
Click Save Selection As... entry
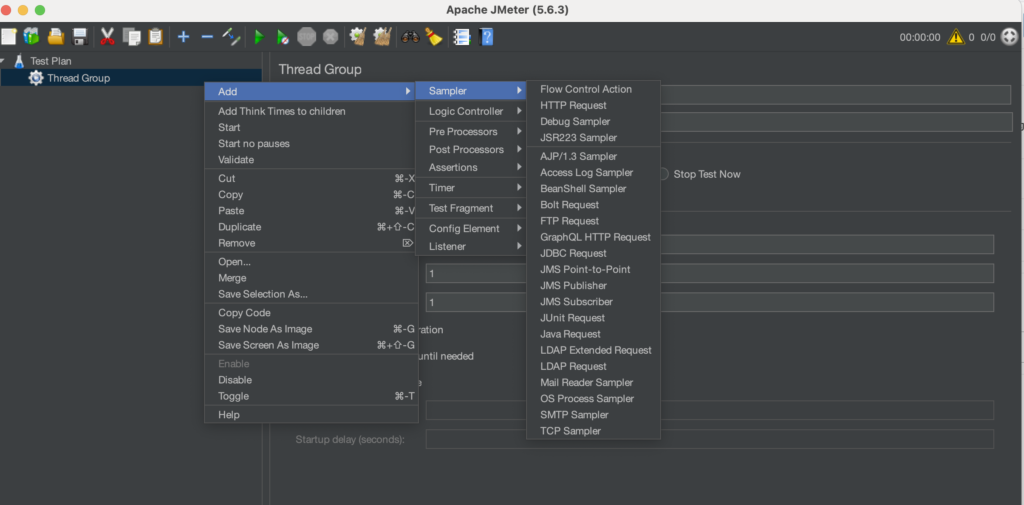tap(311, 294)
